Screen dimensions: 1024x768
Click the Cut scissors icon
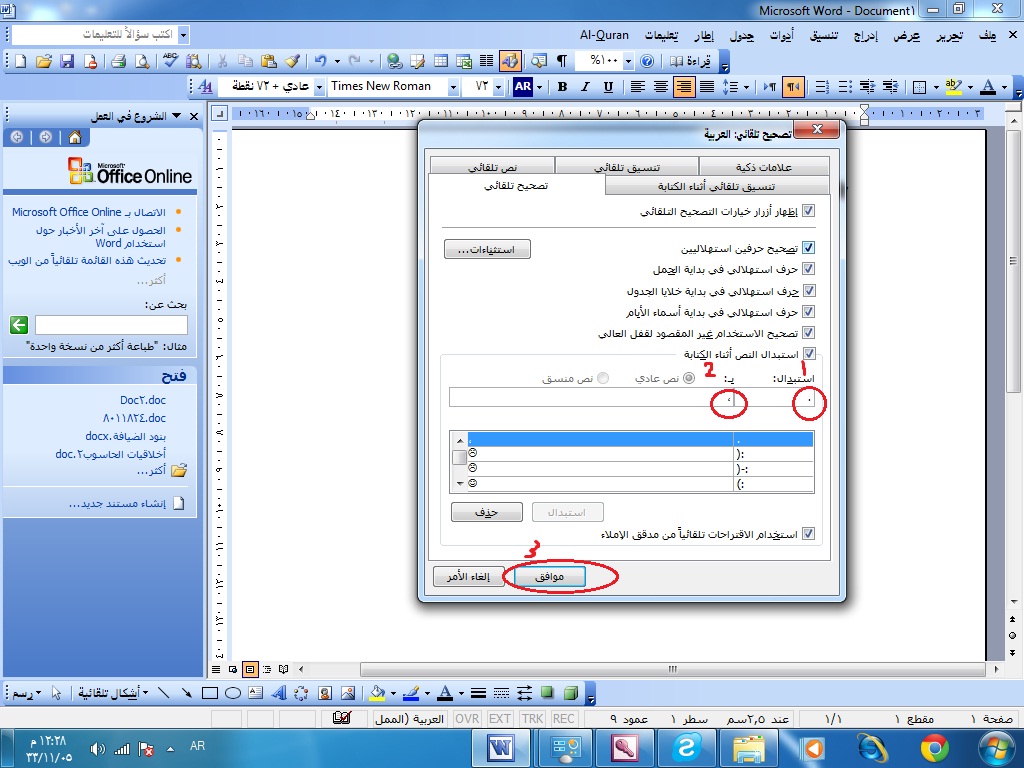222,61
